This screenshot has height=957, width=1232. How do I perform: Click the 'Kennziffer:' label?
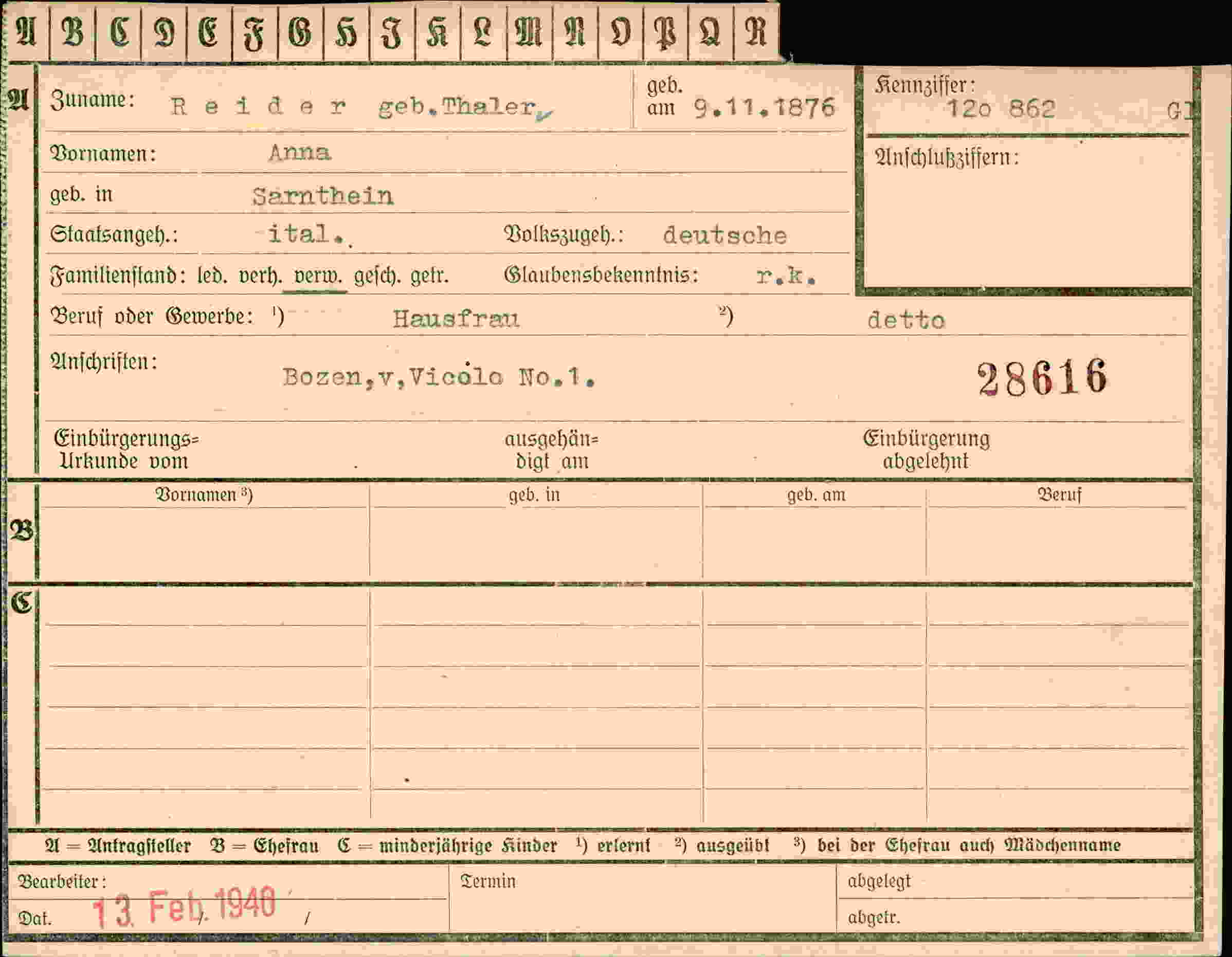pos(925,85)
